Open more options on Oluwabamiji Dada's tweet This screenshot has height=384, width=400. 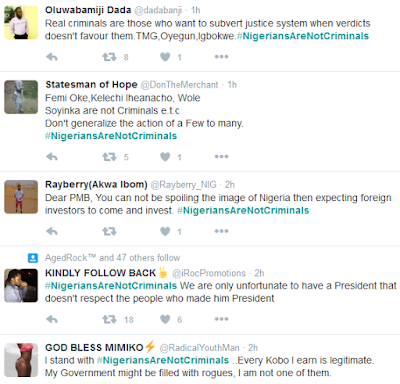(221, 57)
